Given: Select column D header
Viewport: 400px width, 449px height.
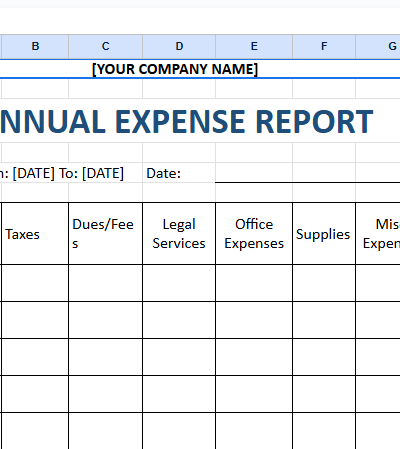Looking at the screenshot, I should point(179,46).
